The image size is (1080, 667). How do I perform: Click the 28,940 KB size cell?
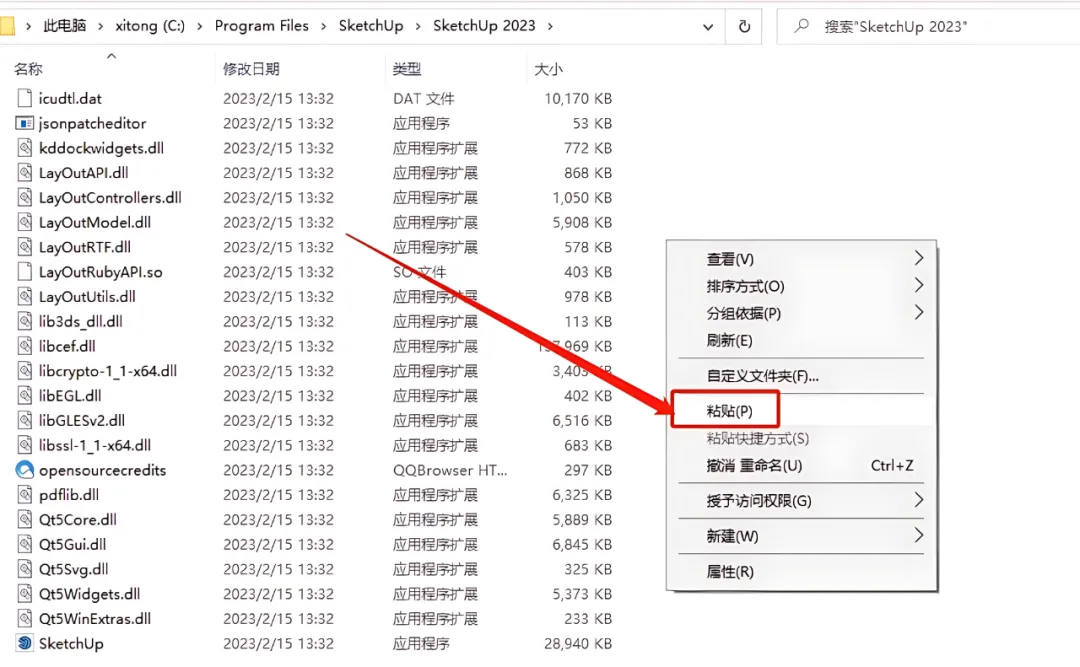(x=578, y=644)
